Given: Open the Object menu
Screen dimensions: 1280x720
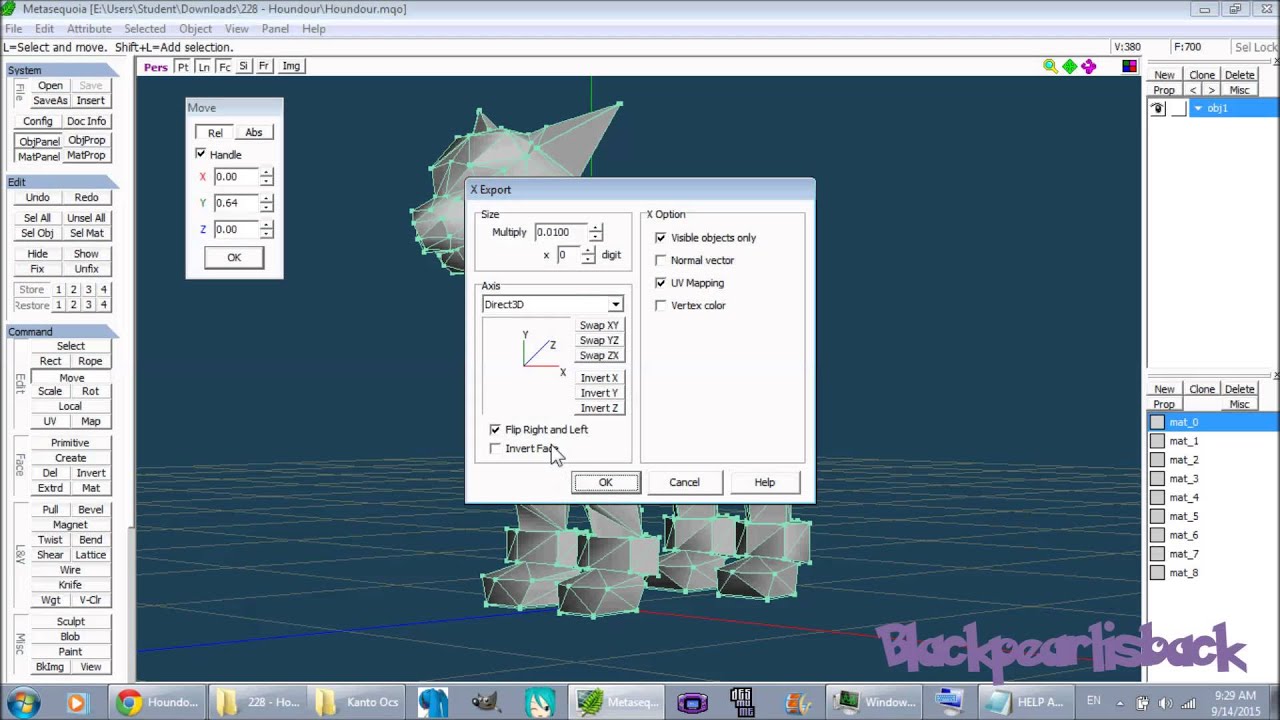Looking at the screenshot, I should (x=195, y=29).
